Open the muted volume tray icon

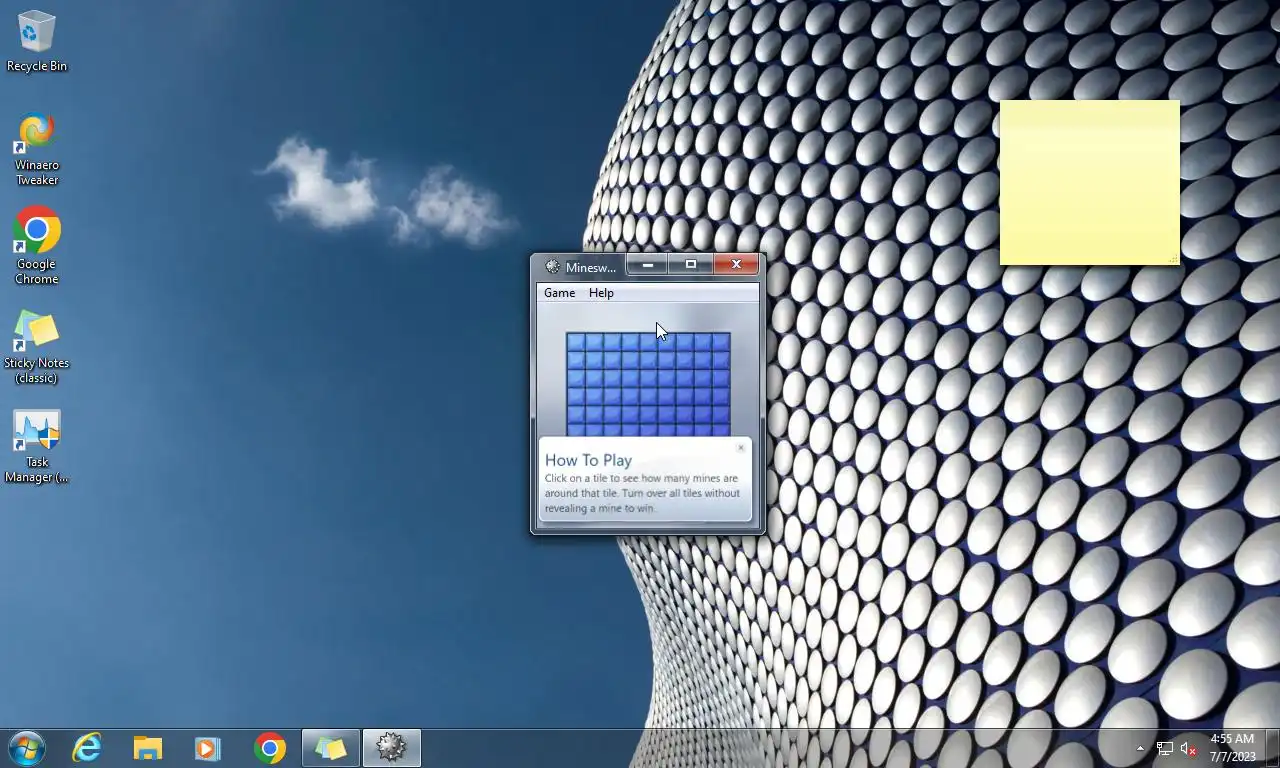pos(1188,748)
